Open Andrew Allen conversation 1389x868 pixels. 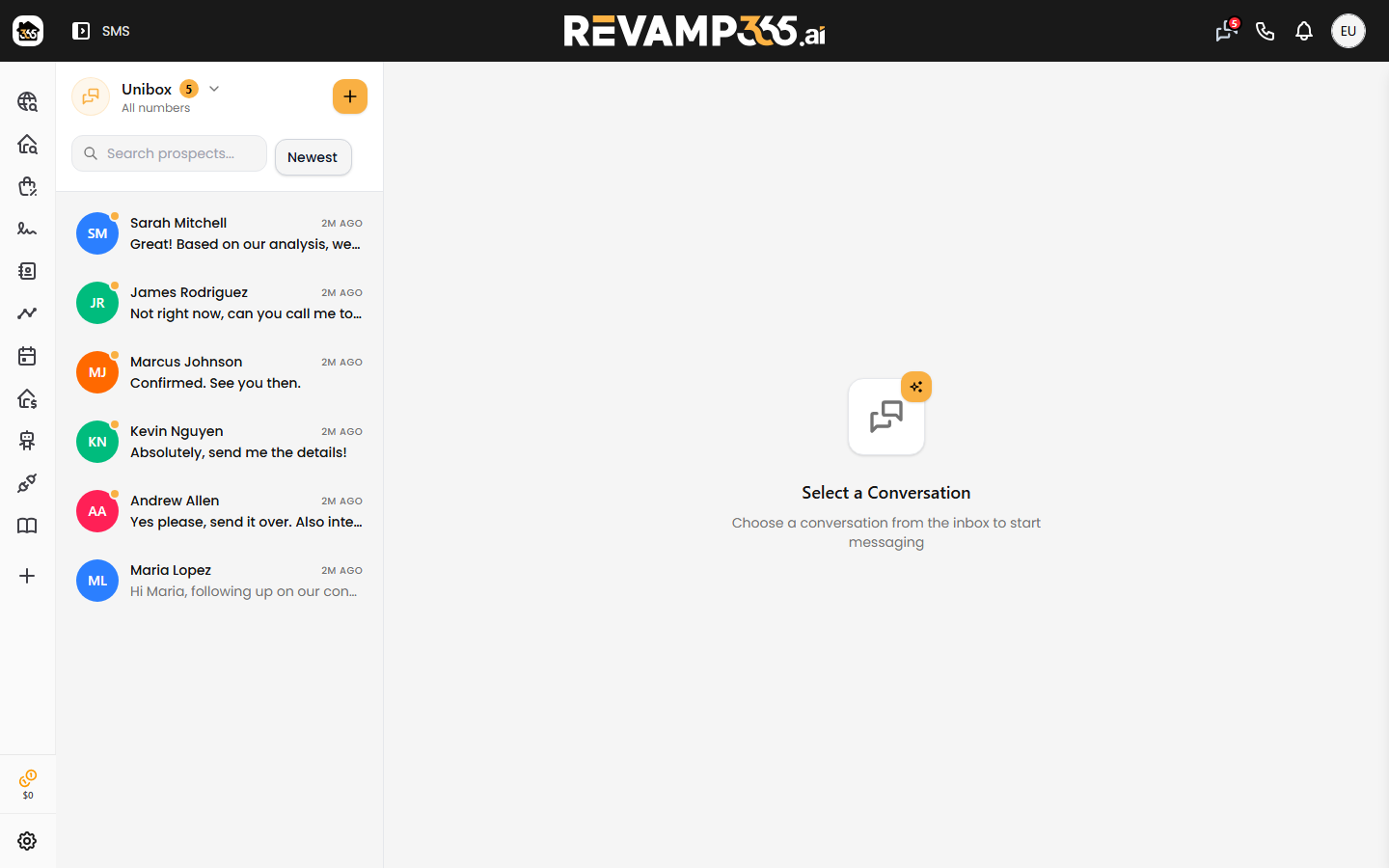click(x=220, y=511)
